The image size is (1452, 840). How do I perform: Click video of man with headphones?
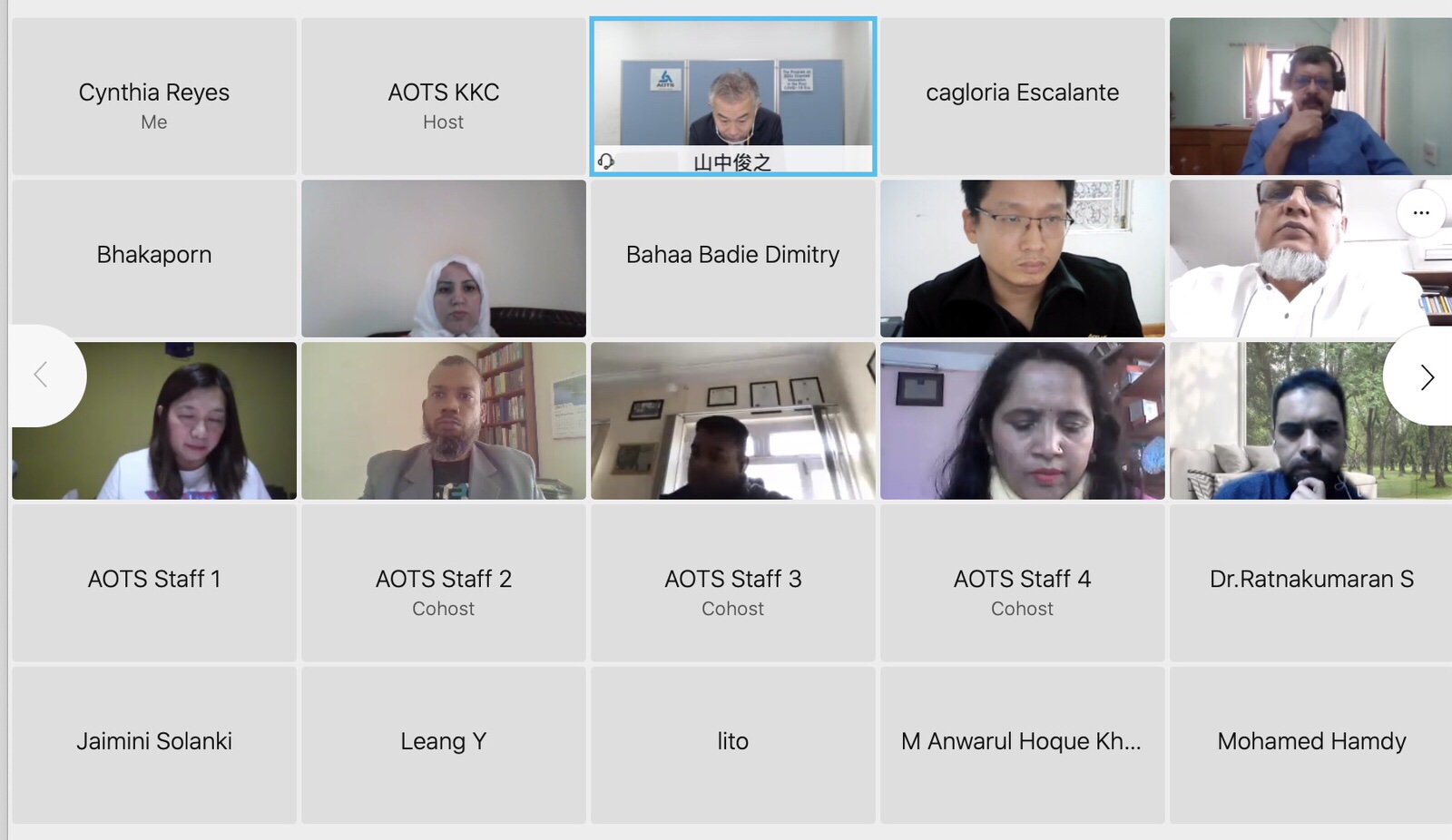(x=1310, y=96)
